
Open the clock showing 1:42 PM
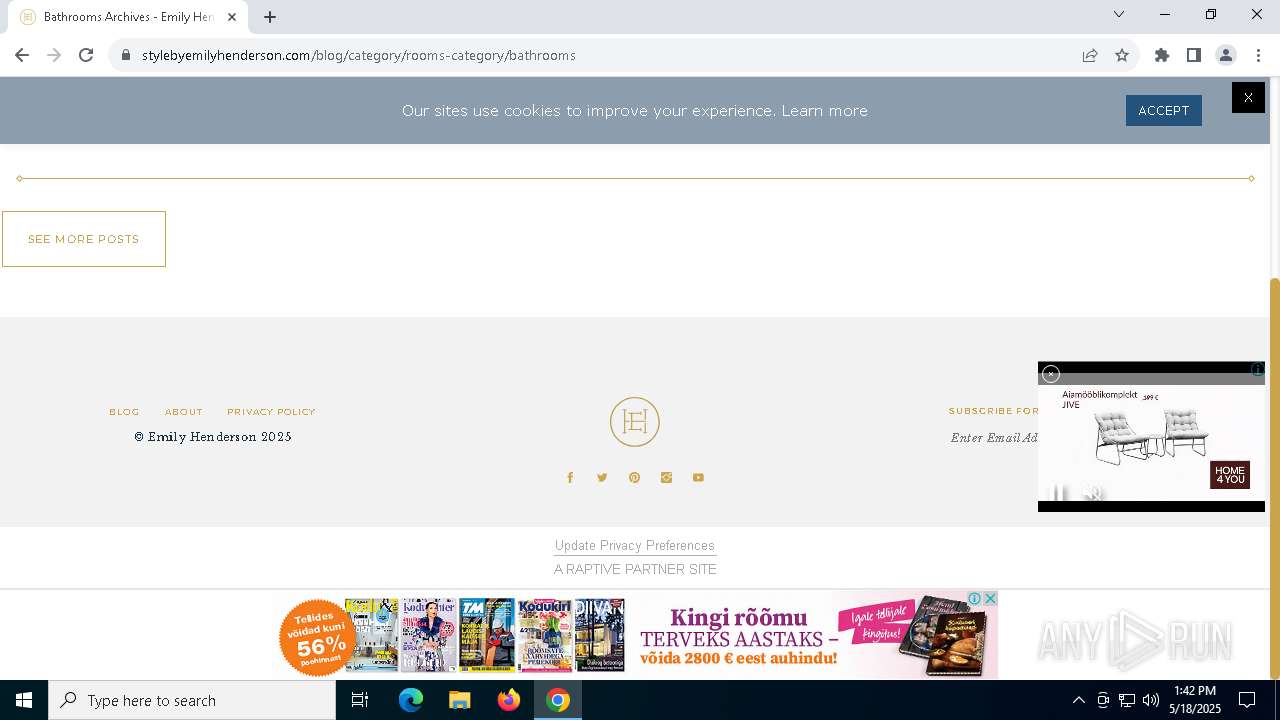coord(1195,700)
